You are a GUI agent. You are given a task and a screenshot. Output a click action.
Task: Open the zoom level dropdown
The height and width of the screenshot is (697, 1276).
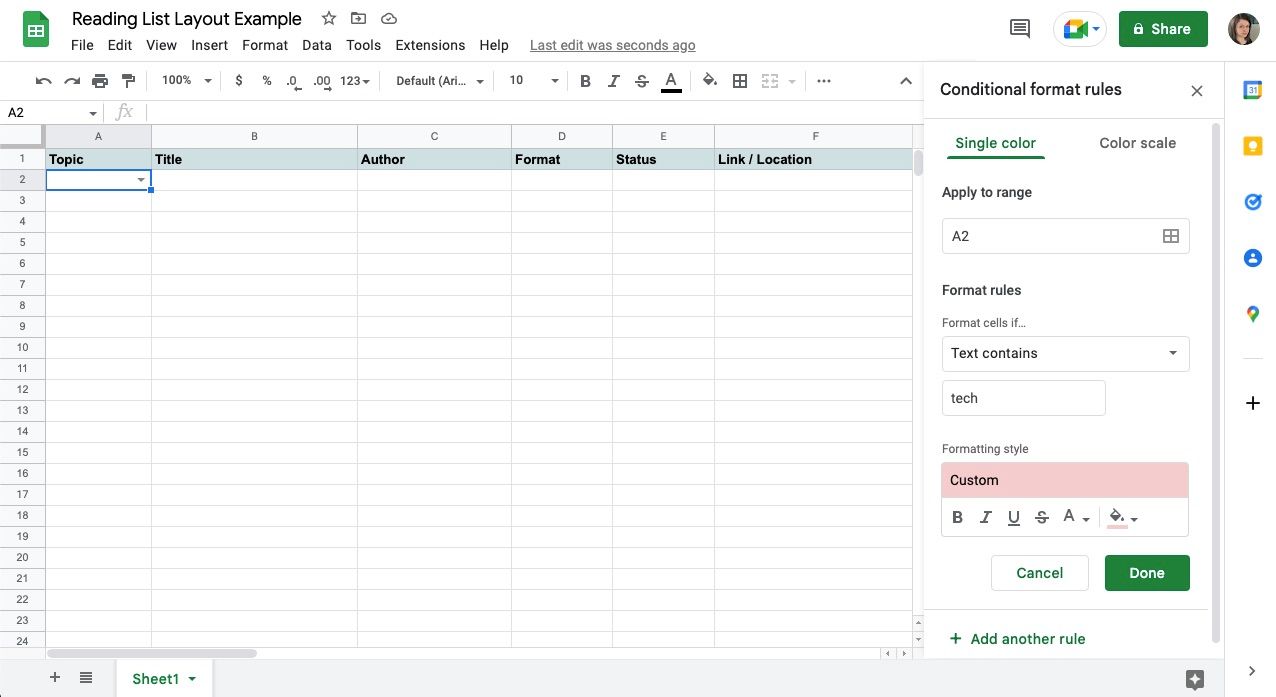187,81
